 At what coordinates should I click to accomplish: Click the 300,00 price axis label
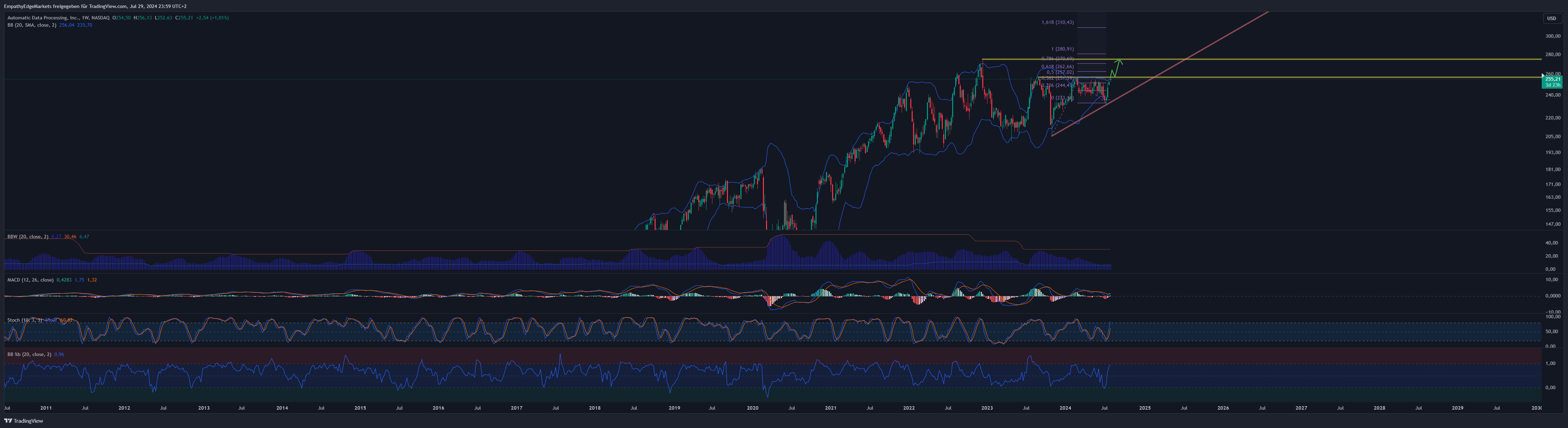tap(1553, 36)
